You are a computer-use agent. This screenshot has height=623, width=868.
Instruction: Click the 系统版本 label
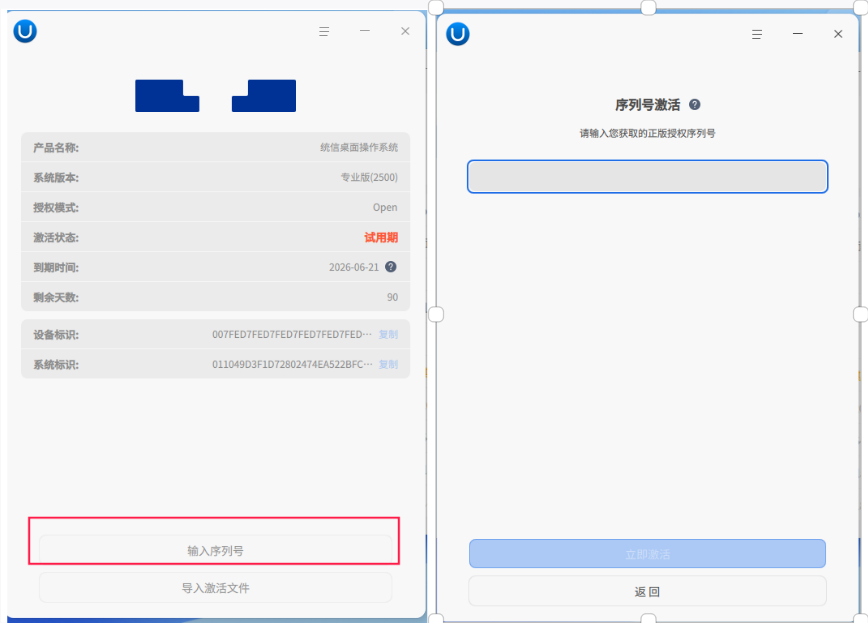click(56, 178)
